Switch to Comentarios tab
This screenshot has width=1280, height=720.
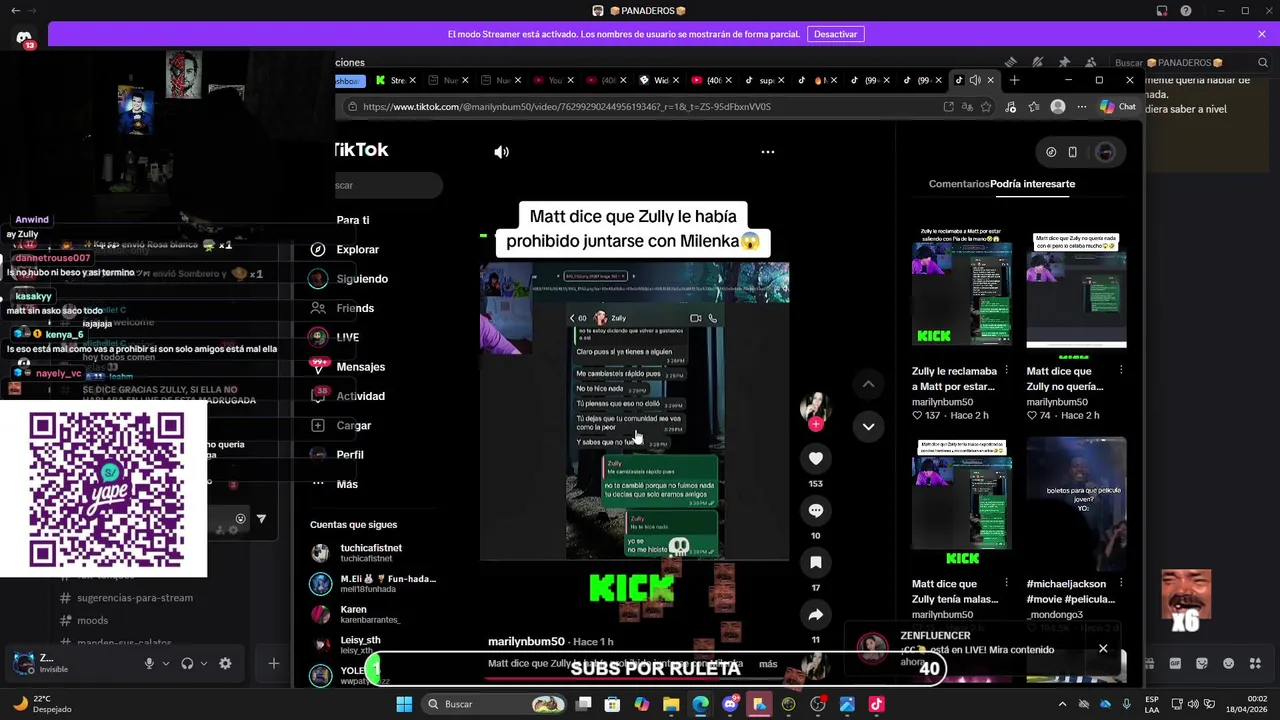click(x=959, y=184)
